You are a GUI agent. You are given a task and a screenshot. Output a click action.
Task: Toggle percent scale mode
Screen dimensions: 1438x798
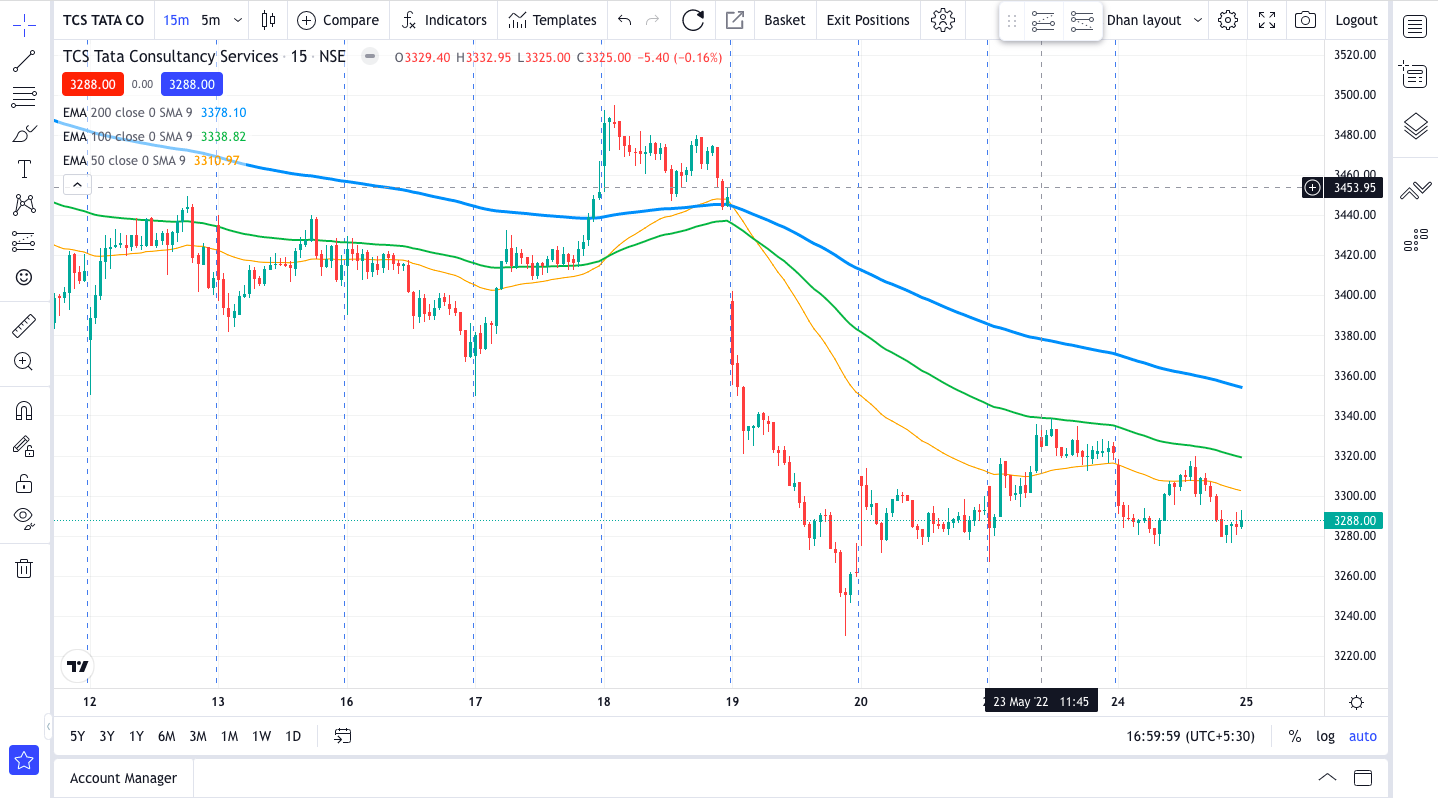1295,736
